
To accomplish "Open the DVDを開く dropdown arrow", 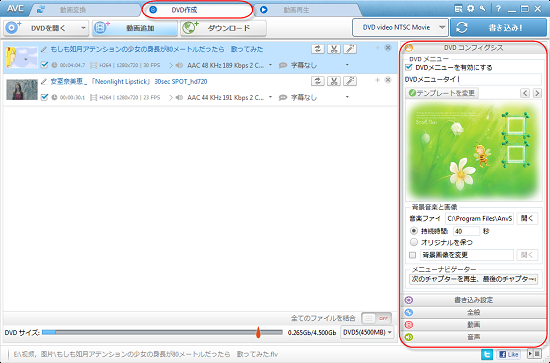I will click(x=83, y=28).
